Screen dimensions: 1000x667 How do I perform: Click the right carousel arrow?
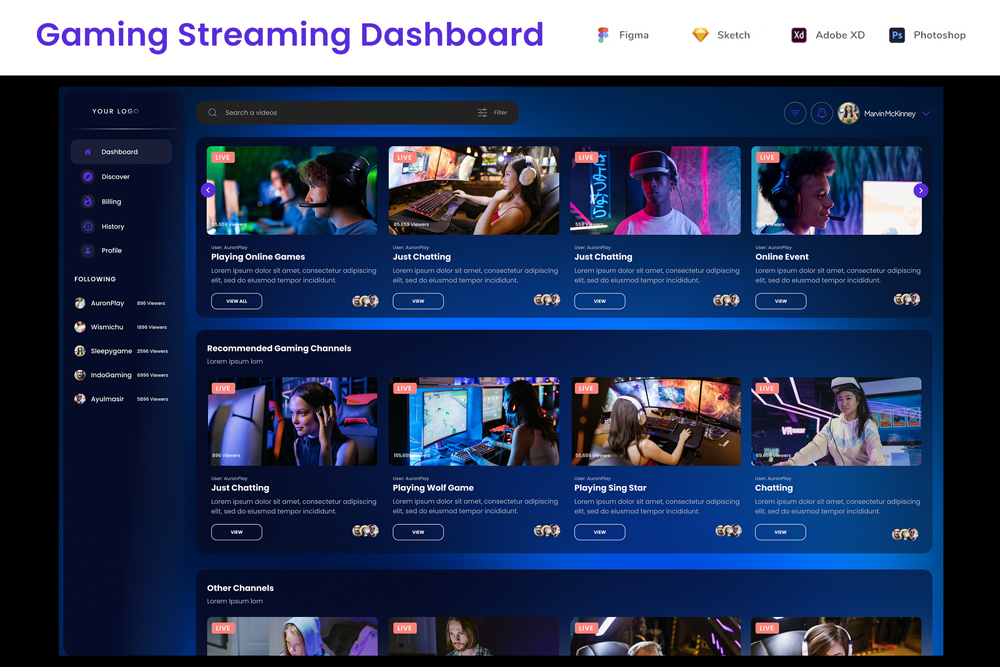pos(919,189)
